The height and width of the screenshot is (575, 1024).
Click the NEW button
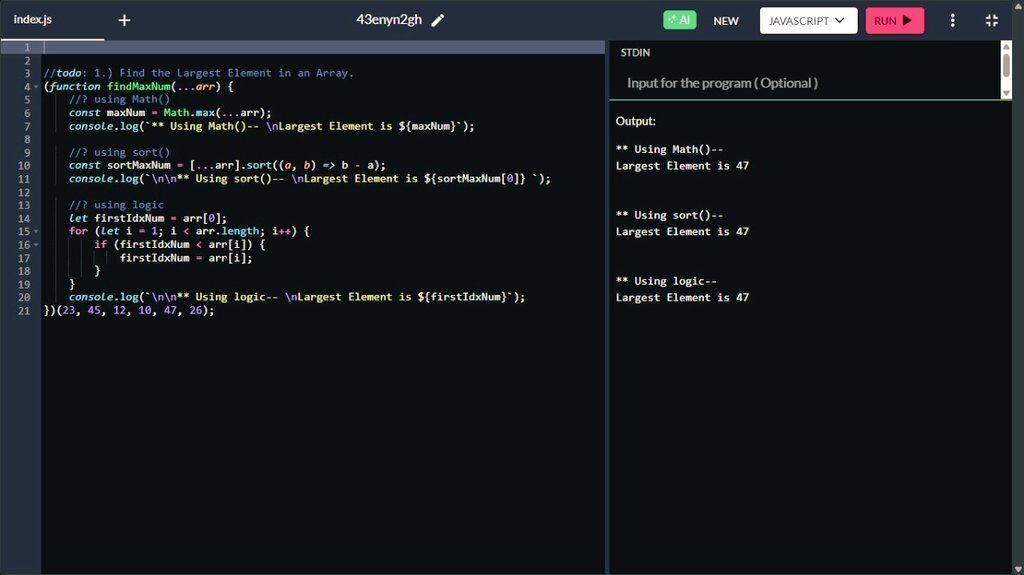tap(726, 21)
